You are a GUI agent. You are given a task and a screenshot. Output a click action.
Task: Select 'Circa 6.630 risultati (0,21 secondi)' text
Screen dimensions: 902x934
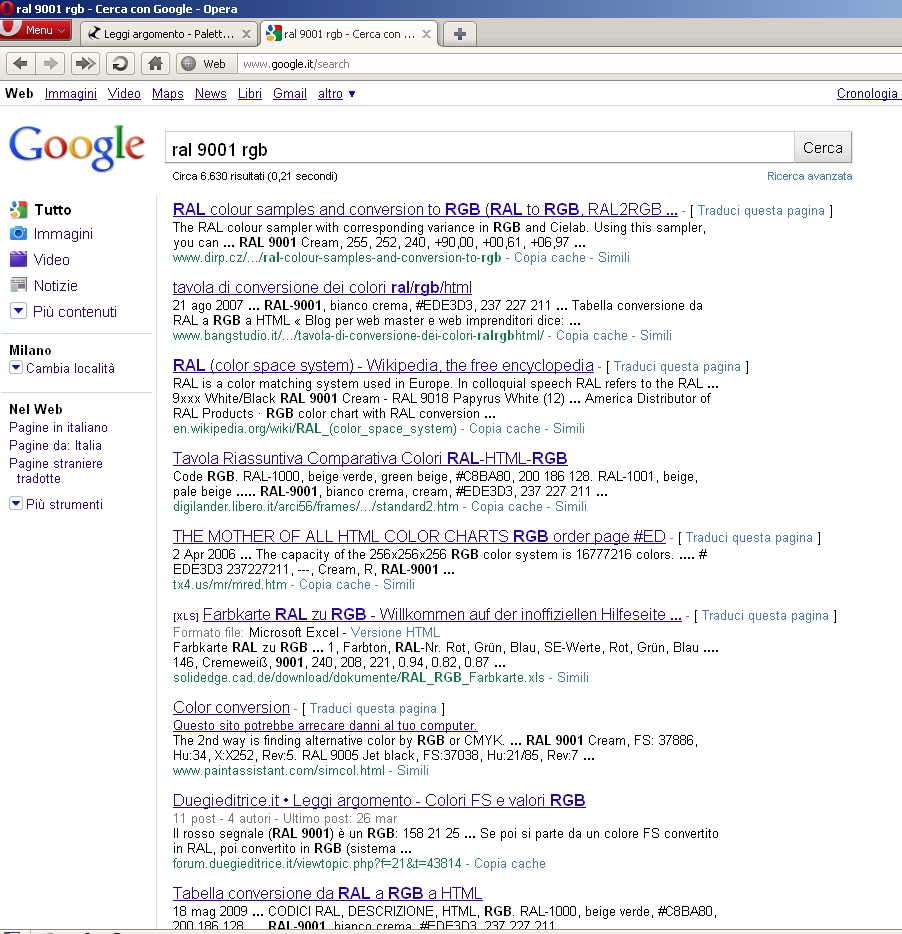(x=254, y=176)
